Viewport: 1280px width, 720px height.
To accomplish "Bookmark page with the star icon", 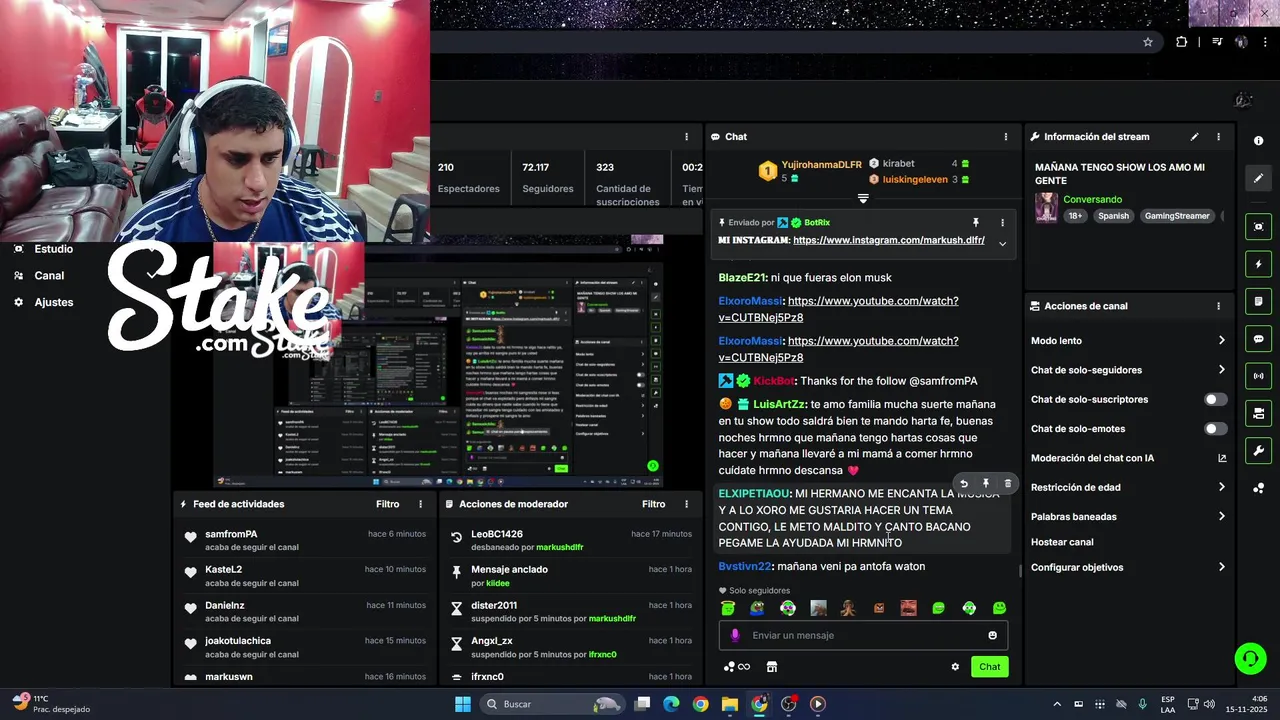I will tap(1148, 42).
